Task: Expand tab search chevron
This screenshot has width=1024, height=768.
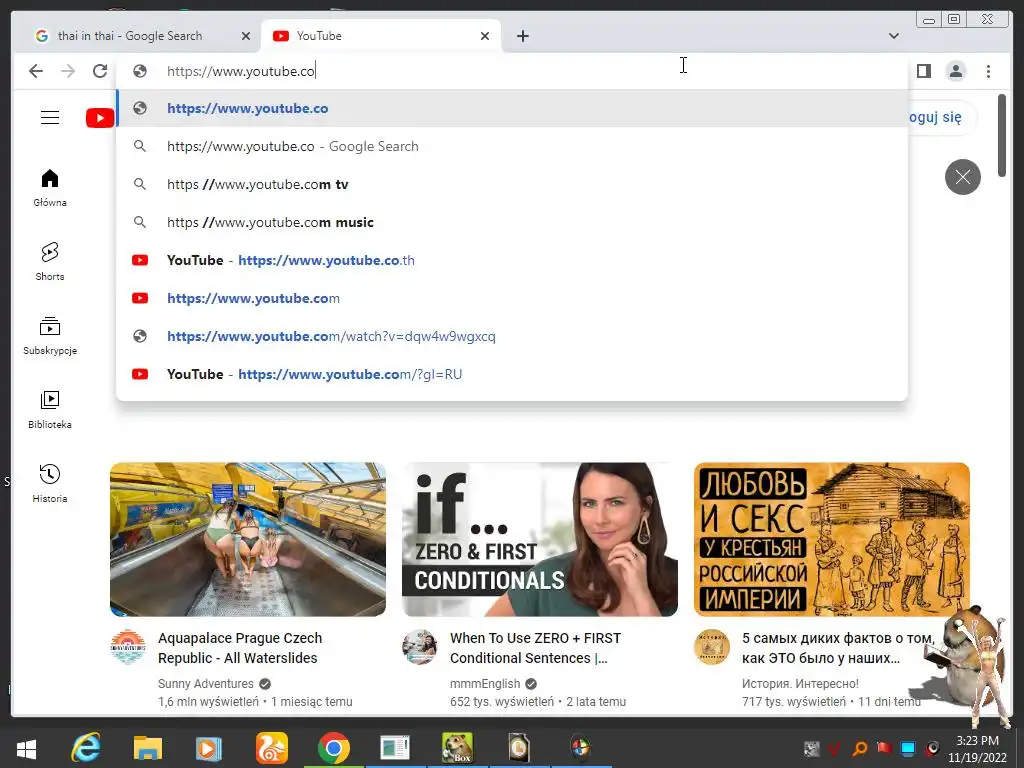Action: (893, 36)
